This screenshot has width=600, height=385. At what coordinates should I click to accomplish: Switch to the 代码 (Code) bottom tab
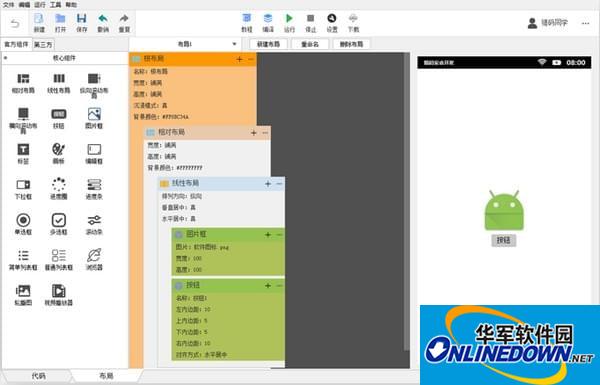click(38, 376)
